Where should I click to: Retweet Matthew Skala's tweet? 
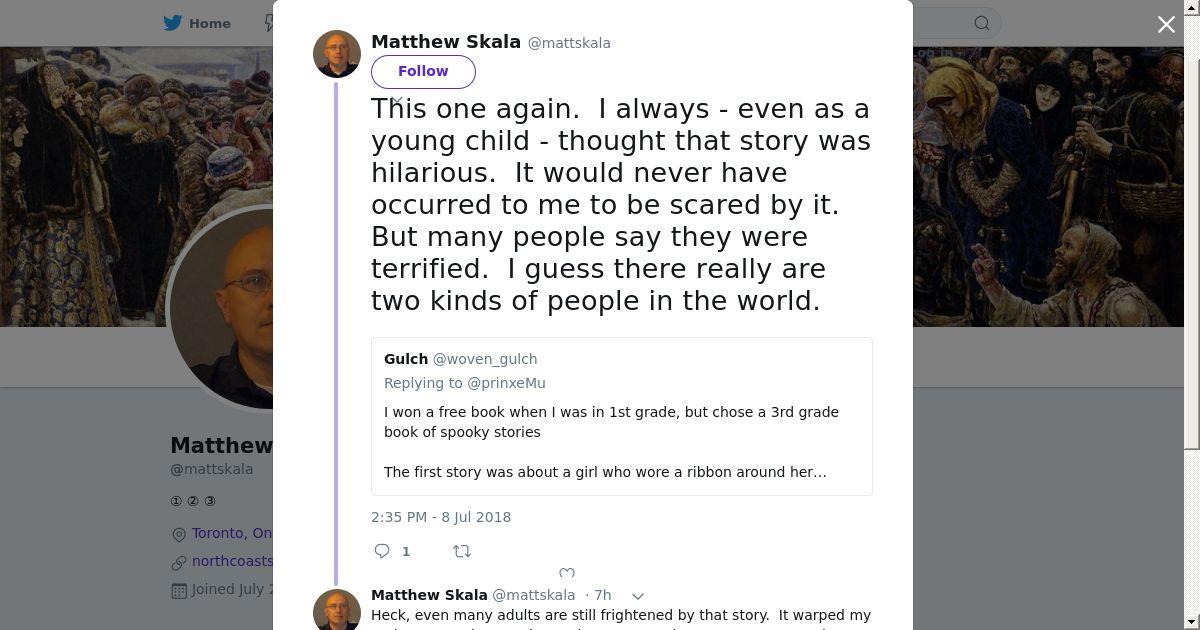point(462,551)
